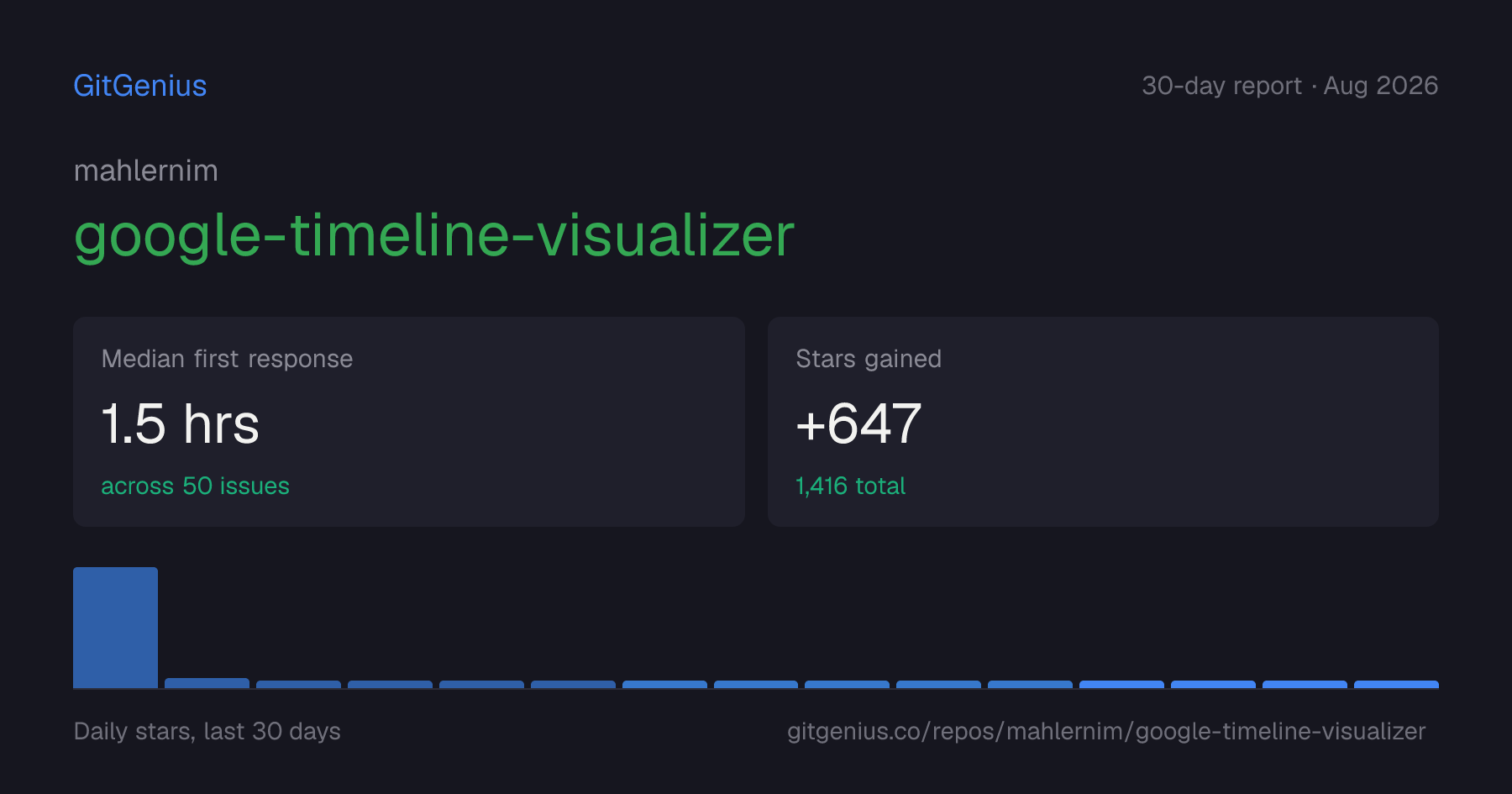
Task: Open the Stars gained card
Action: click(1103, 422)
